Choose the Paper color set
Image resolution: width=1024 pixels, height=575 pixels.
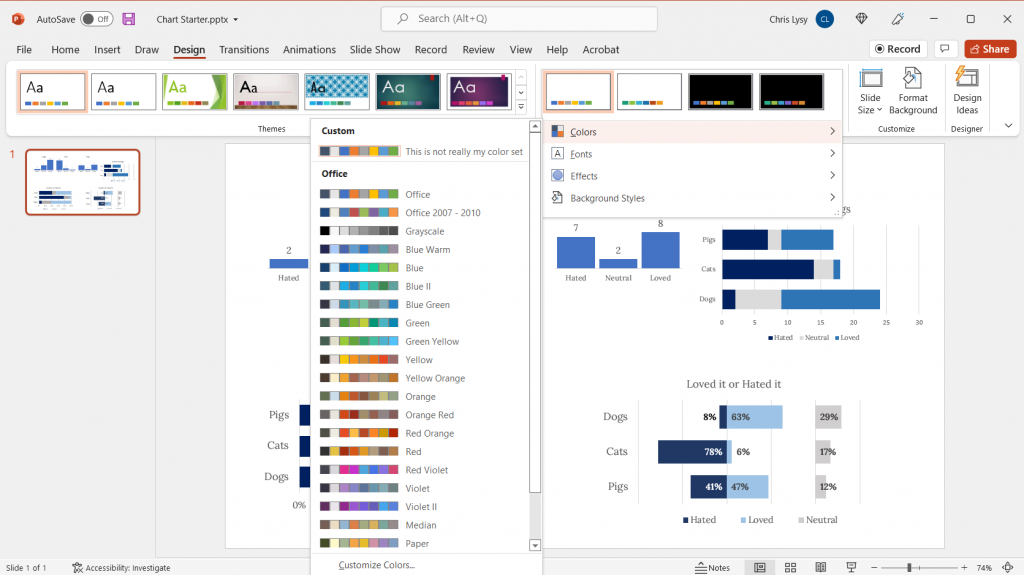coord(423,544)
